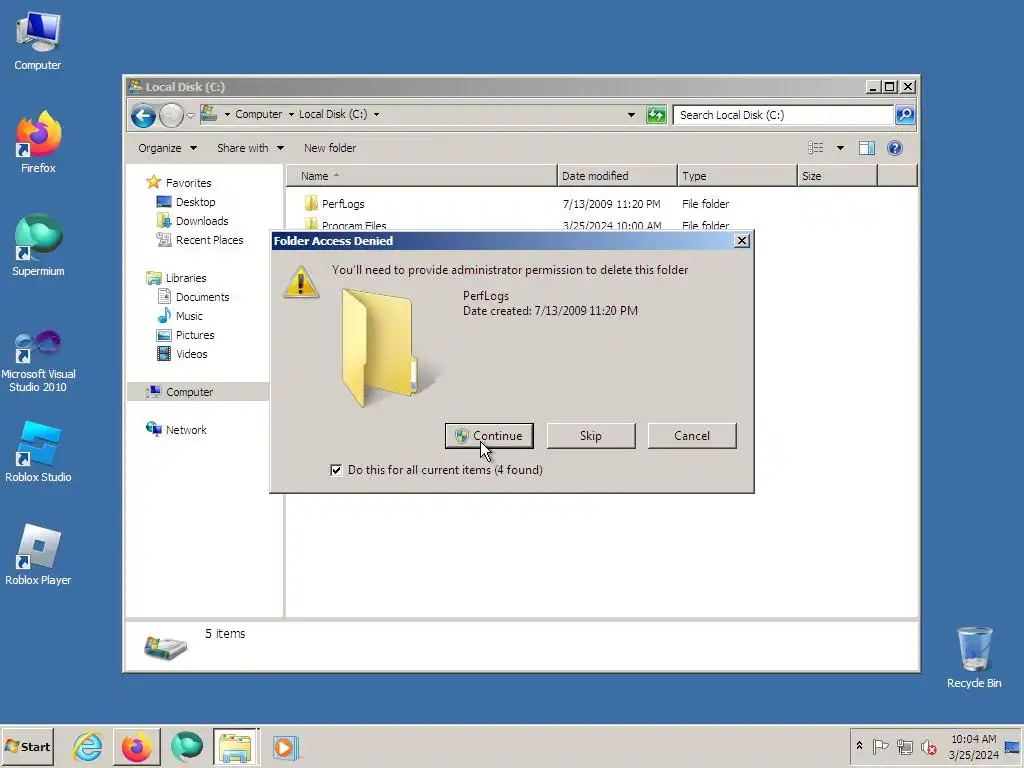
Task: Sort by Date modified column header
Action: pos(617,176)
